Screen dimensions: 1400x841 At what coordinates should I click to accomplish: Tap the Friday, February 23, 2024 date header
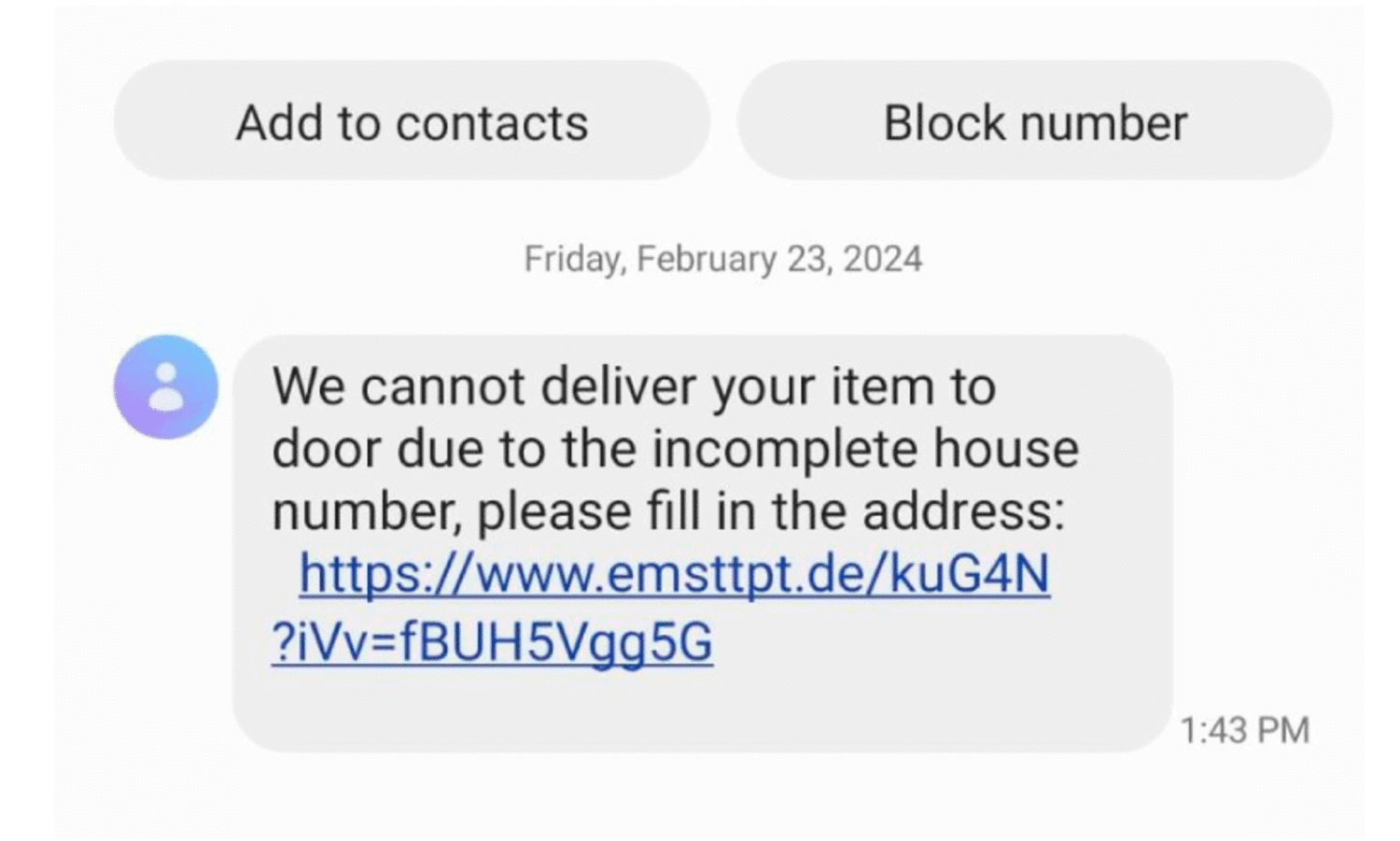pyautogui.click(x=721, y=257)
